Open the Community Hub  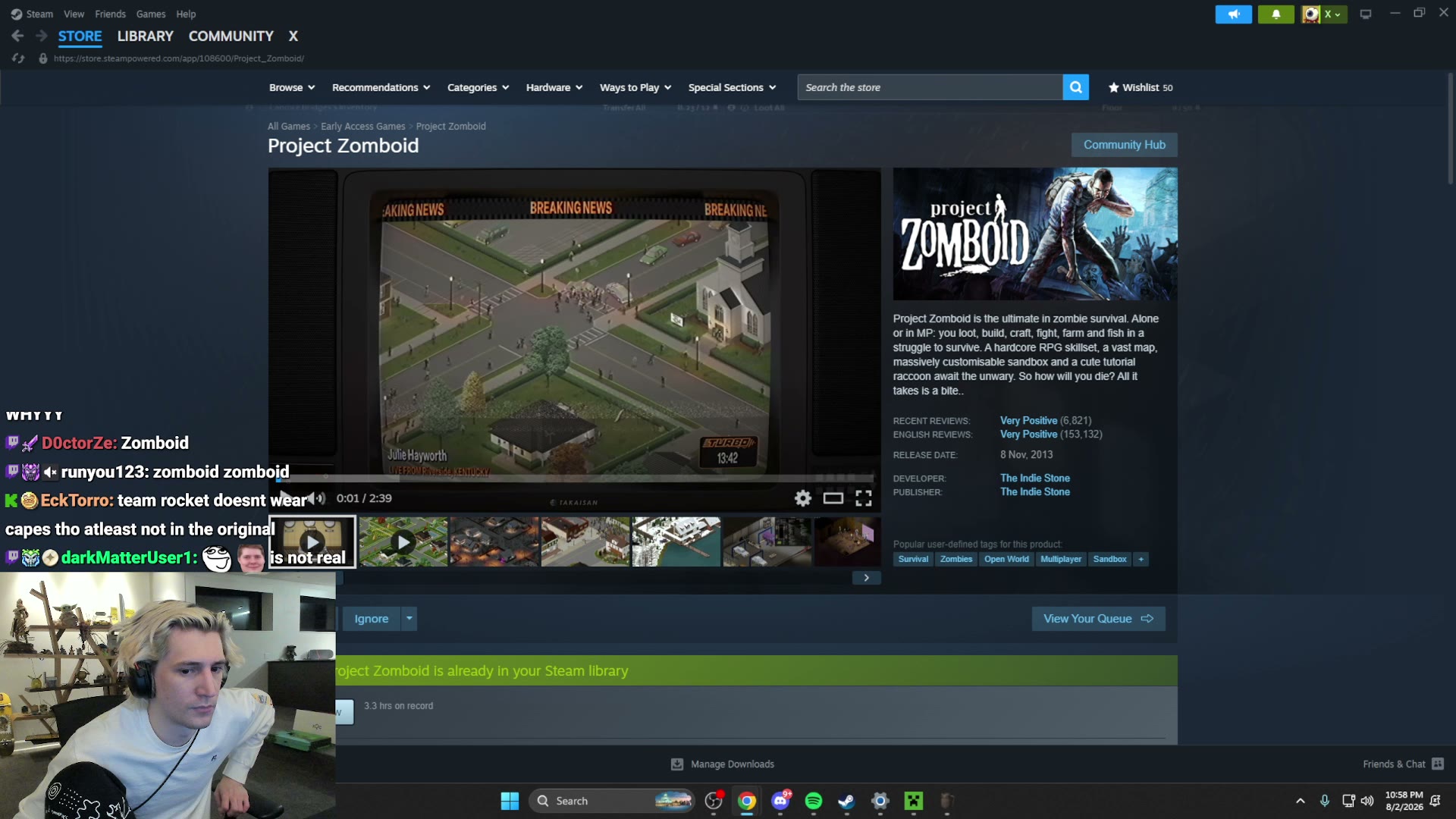[1125, 145]
